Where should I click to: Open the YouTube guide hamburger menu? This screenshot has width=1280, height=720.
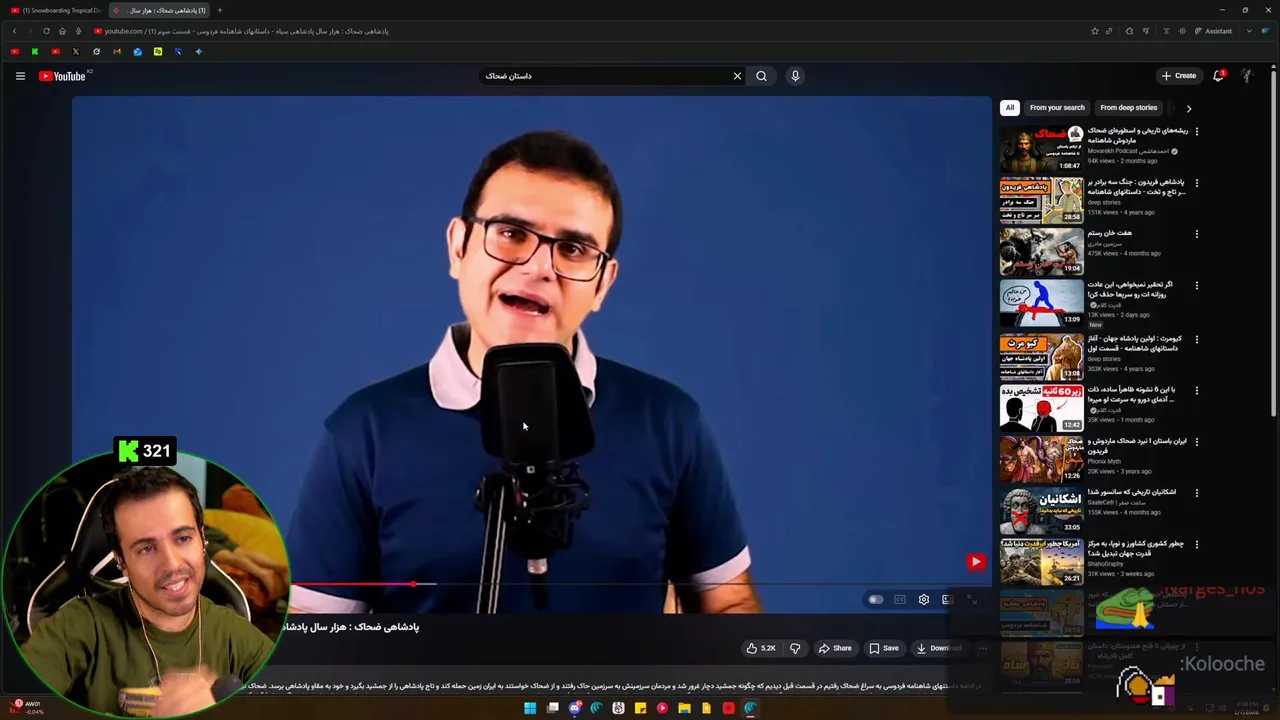pos(20,76)
